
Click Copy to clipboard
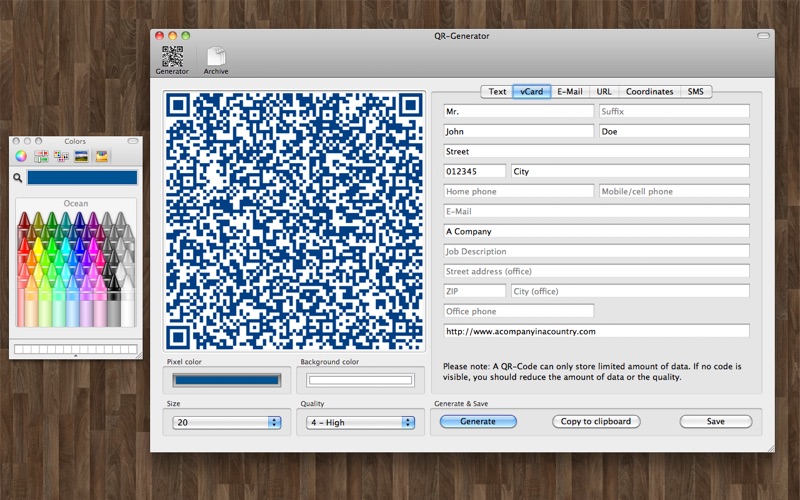point(596,421)
